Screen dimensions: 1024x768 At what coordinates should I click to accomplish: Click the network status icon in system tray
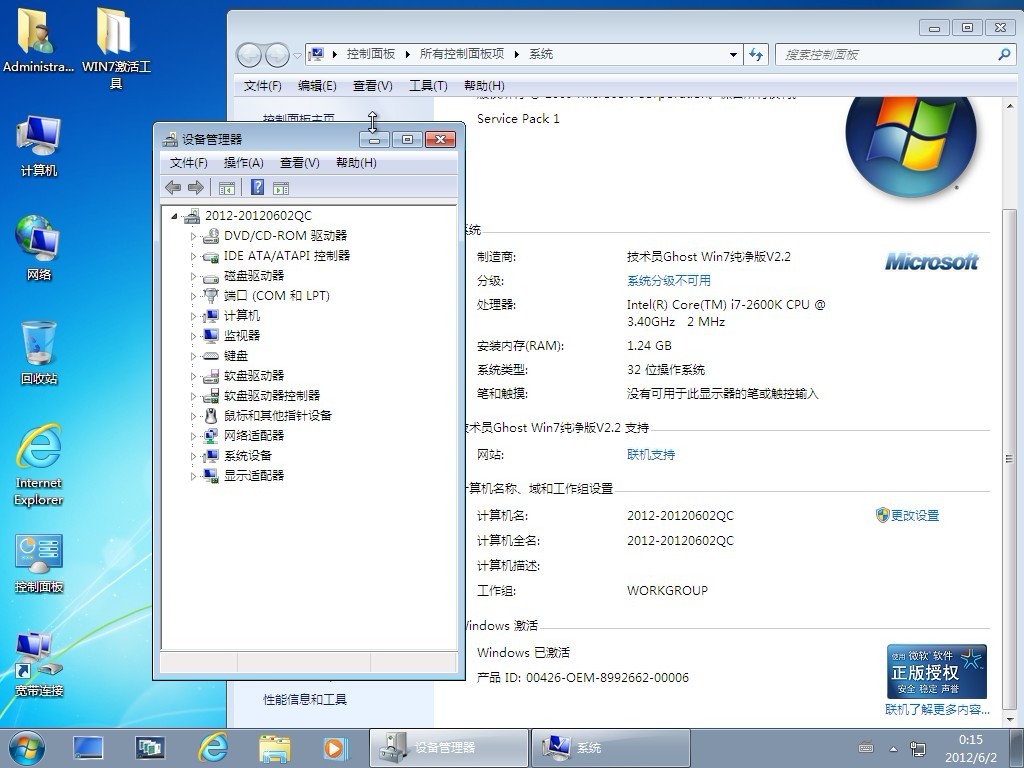[918, 749]
